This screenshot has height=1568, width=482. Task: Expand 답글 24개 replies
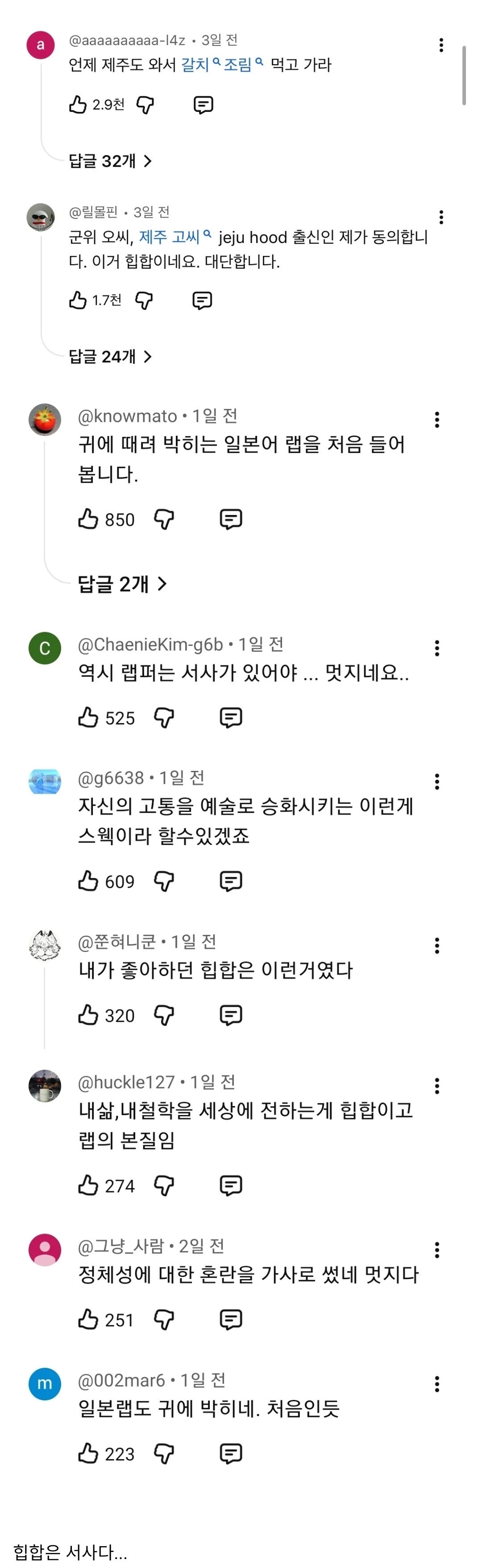(110, 356)
